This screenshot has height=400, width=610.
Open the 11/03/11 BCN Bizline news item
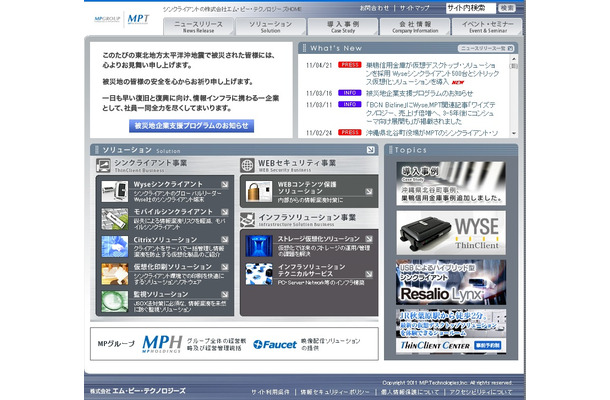tap(431, 113)
